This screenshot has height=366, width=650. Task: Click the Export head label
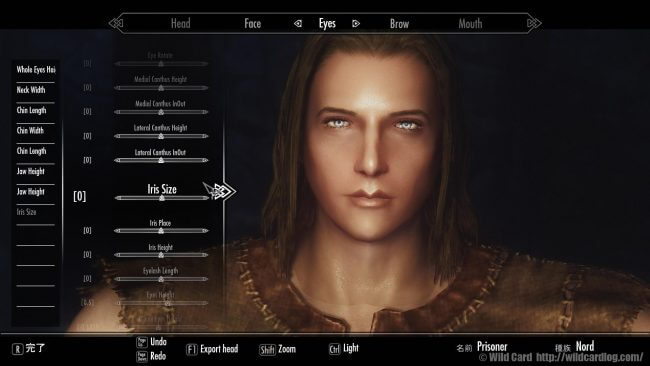click(219, 349)
